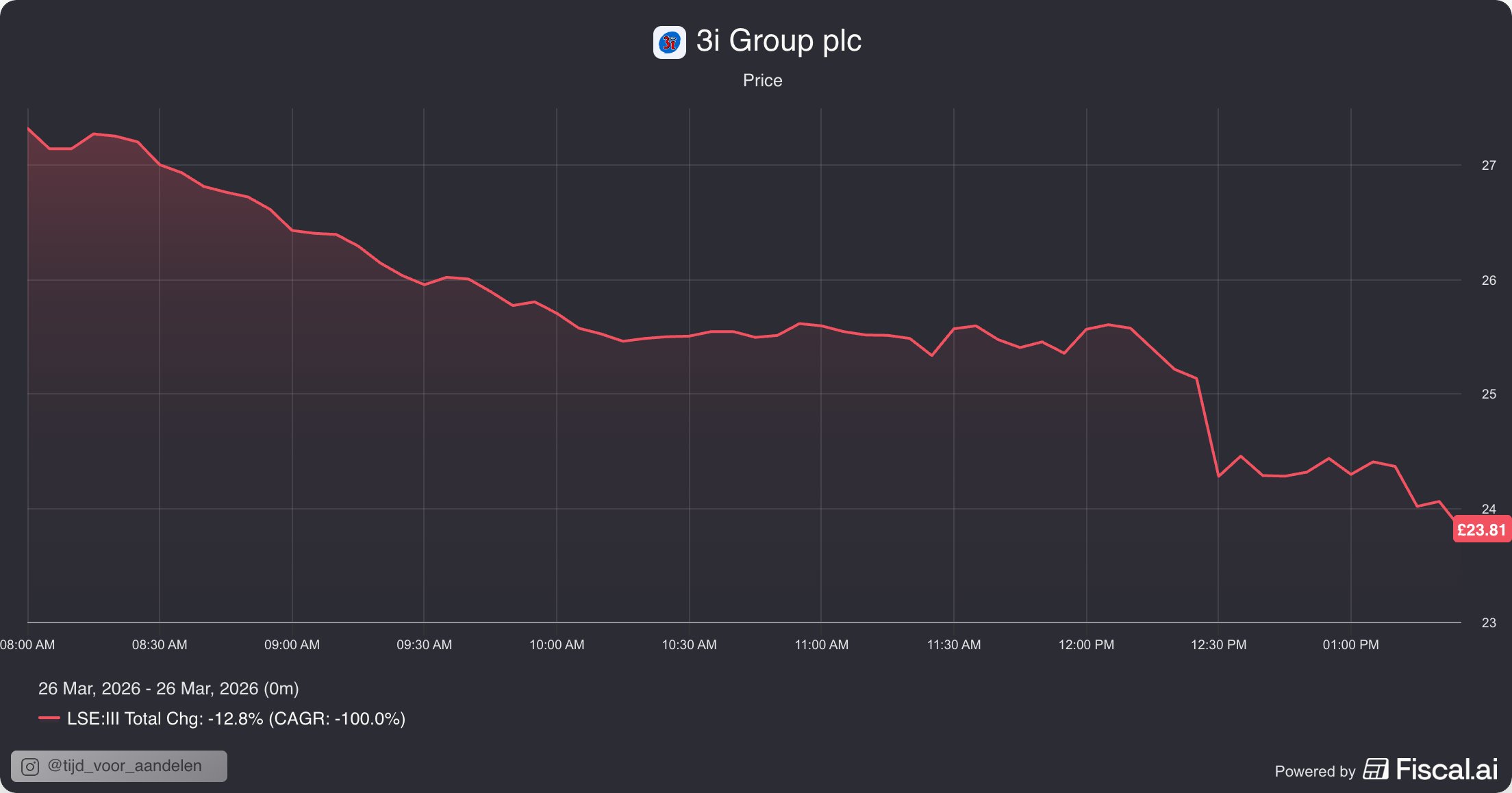This screenshot has height=793, width=1512.
Task: Click the 26 Mar, 2026 date range text
Action: point(168,688)
